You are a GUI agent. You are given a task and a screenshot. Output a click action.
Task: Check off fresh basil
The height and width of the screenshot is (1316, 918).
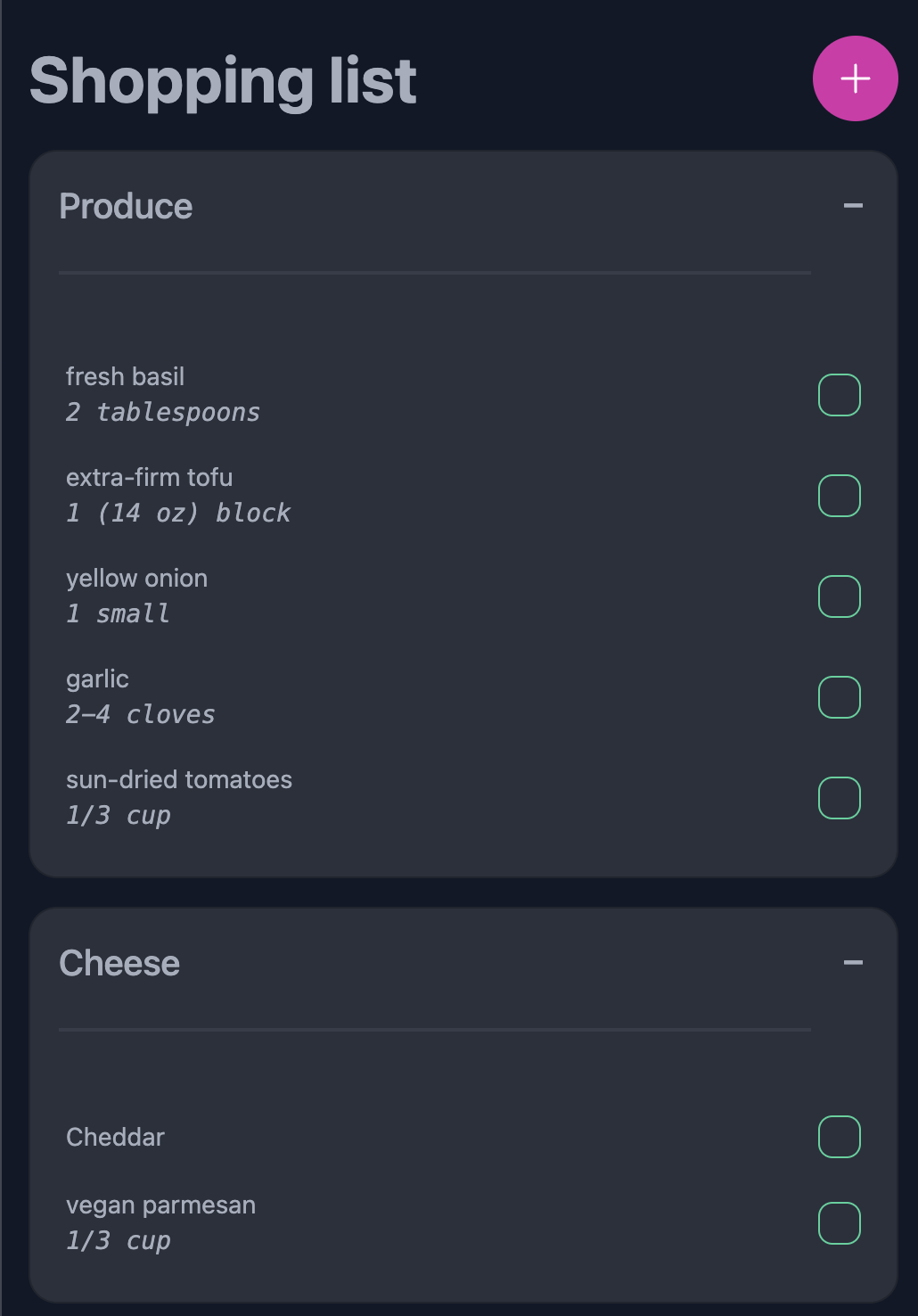839,395
